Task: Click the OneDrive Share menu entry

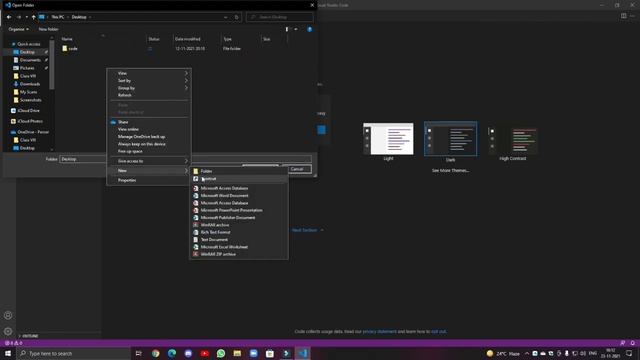Action: [149, 122]
